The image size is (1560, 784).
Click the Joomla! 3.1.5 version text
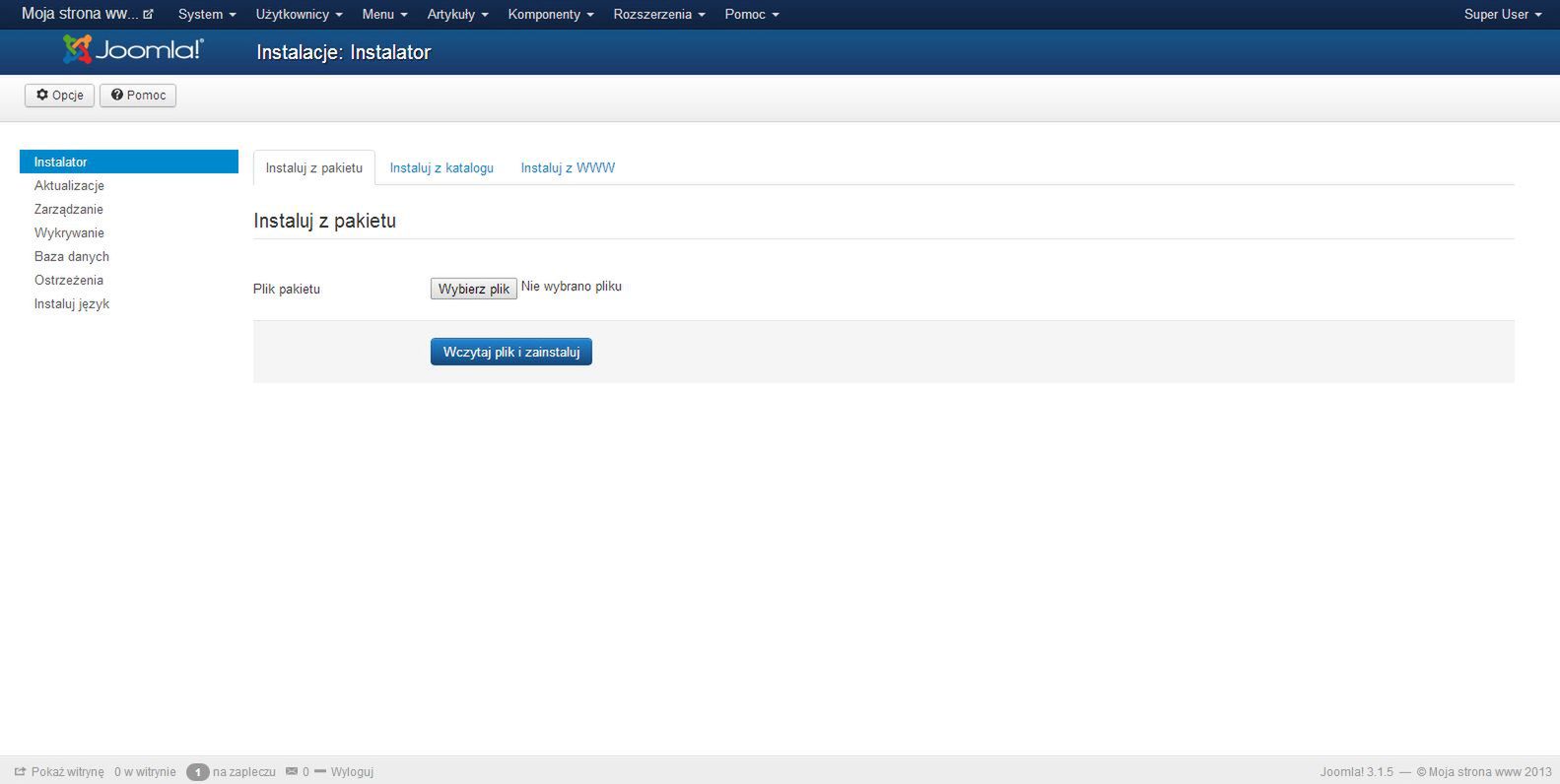click(x=1357, y=772)
